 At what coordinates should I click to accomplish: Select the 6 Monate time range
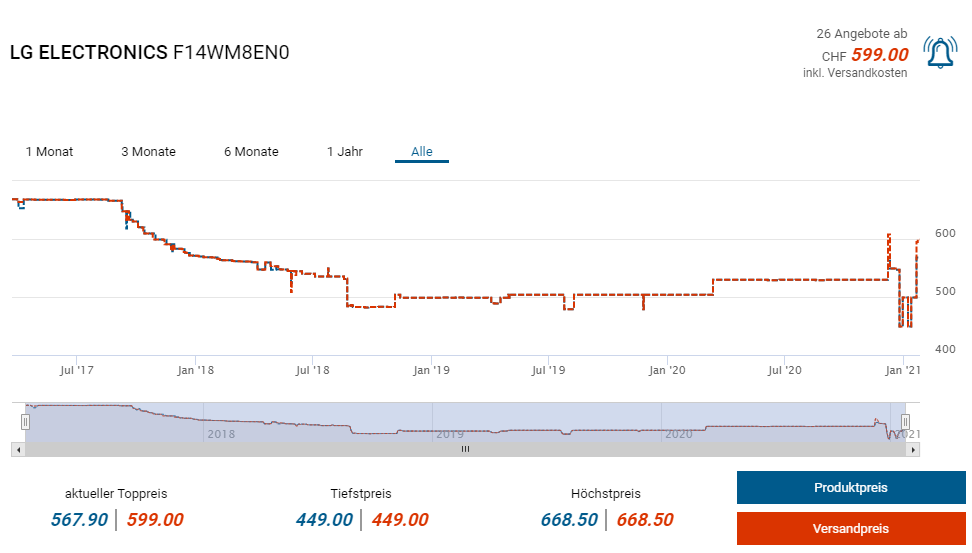click(251, 152)
